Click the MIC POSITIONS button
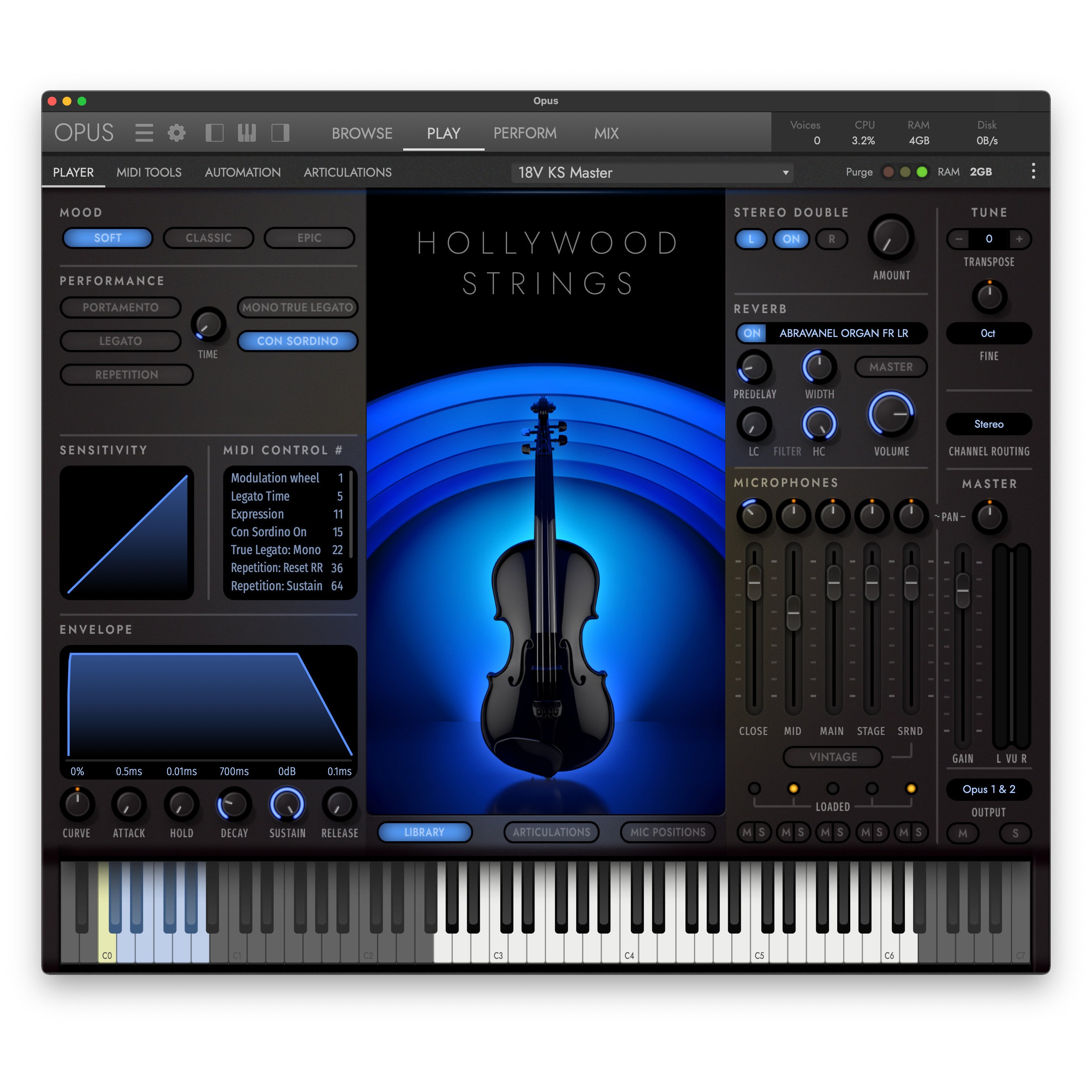This screenshot has width=1092, height=1092. (x=668, y=832)
